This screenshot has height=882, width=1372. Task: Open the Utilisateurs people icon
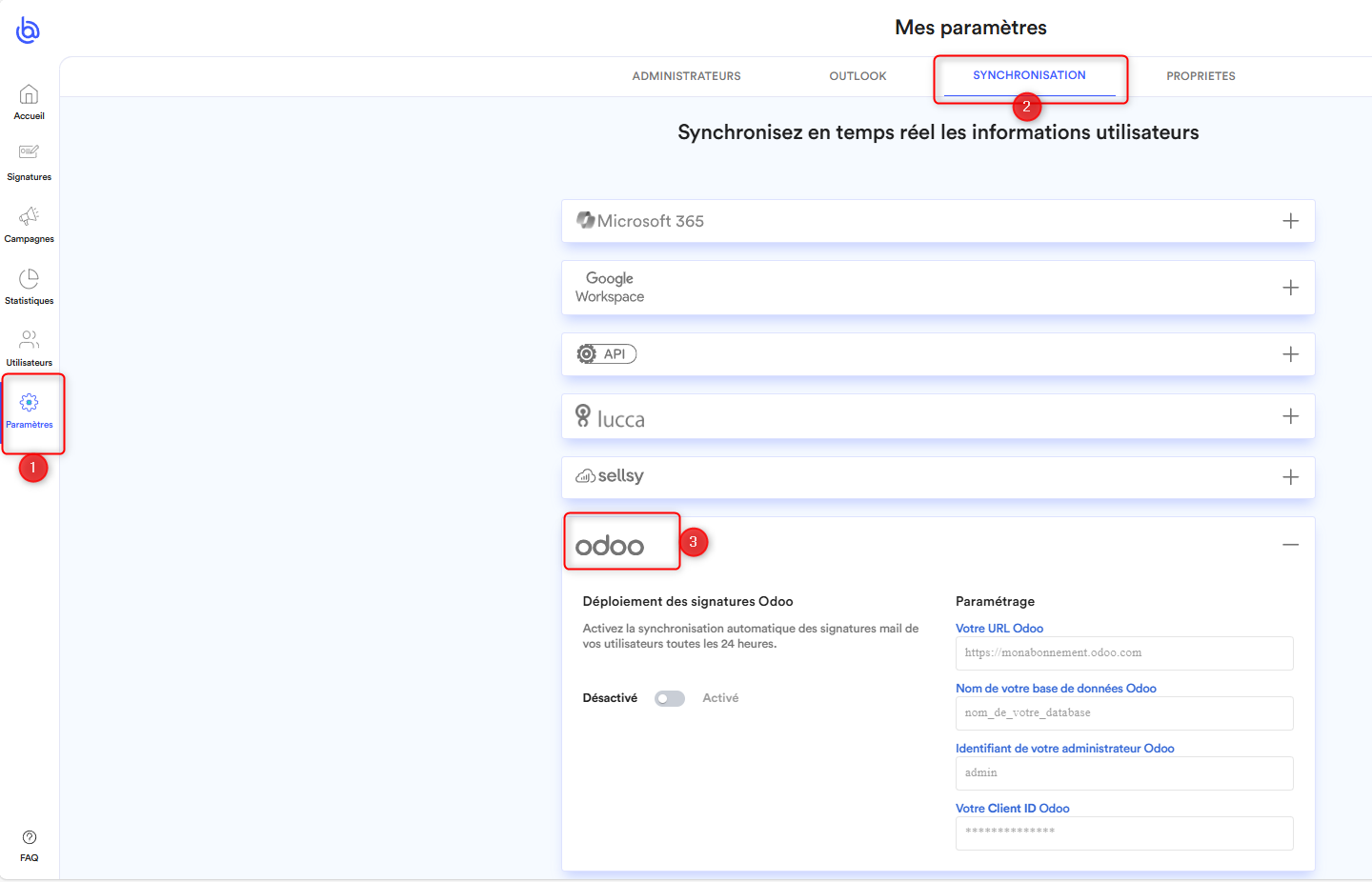click(29, 340)
